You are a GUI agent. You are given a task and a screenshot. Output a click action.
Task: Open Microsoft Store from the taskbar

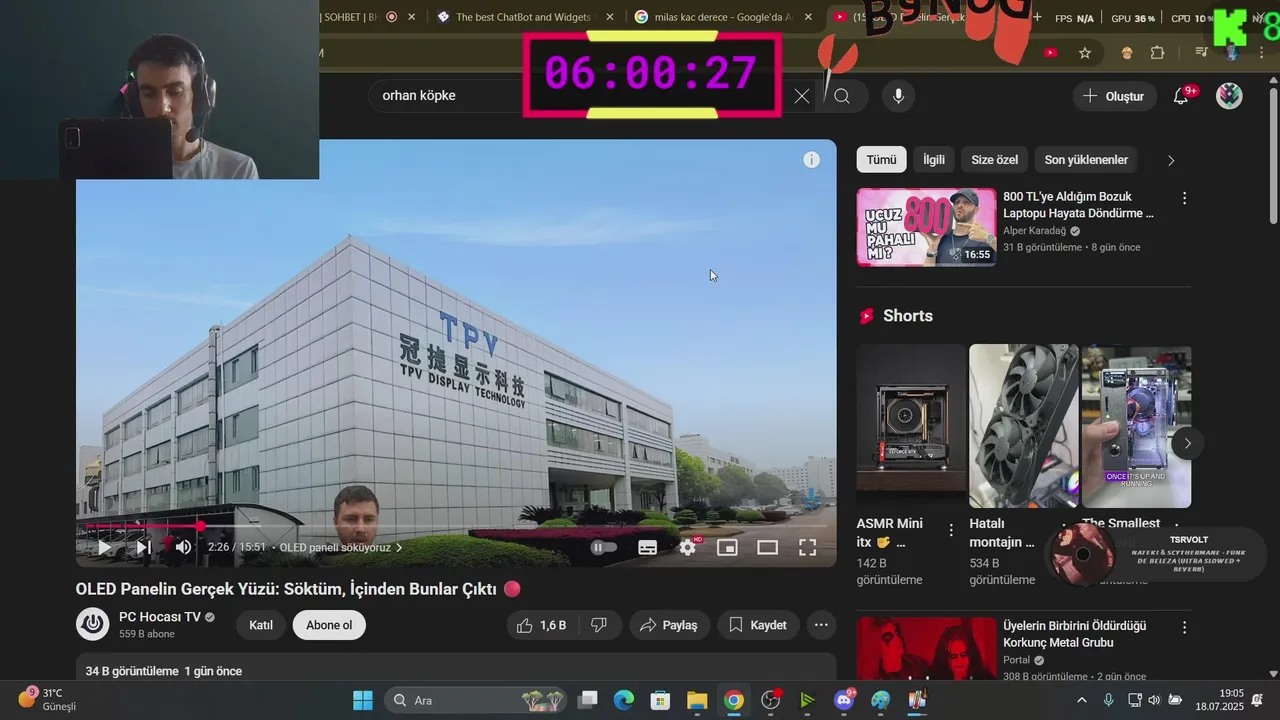[660, 700]
